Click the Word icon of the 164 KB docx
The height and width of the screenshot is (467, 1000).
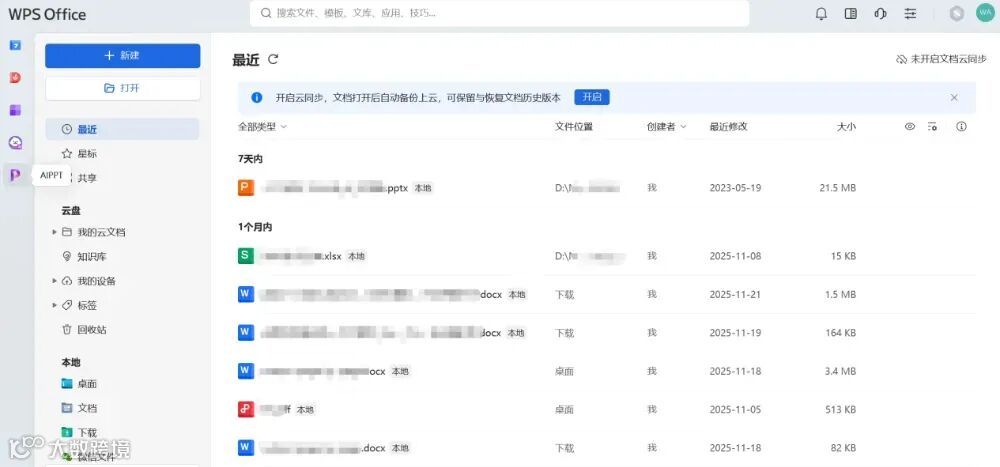coord(246,332)
